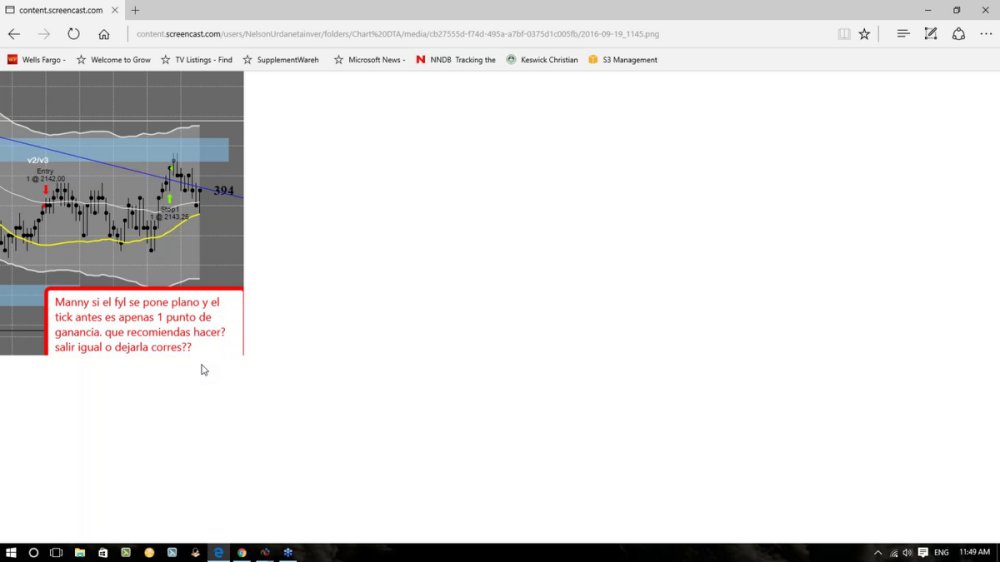Open File Explorer from taskbar

(x=80, y=552)
